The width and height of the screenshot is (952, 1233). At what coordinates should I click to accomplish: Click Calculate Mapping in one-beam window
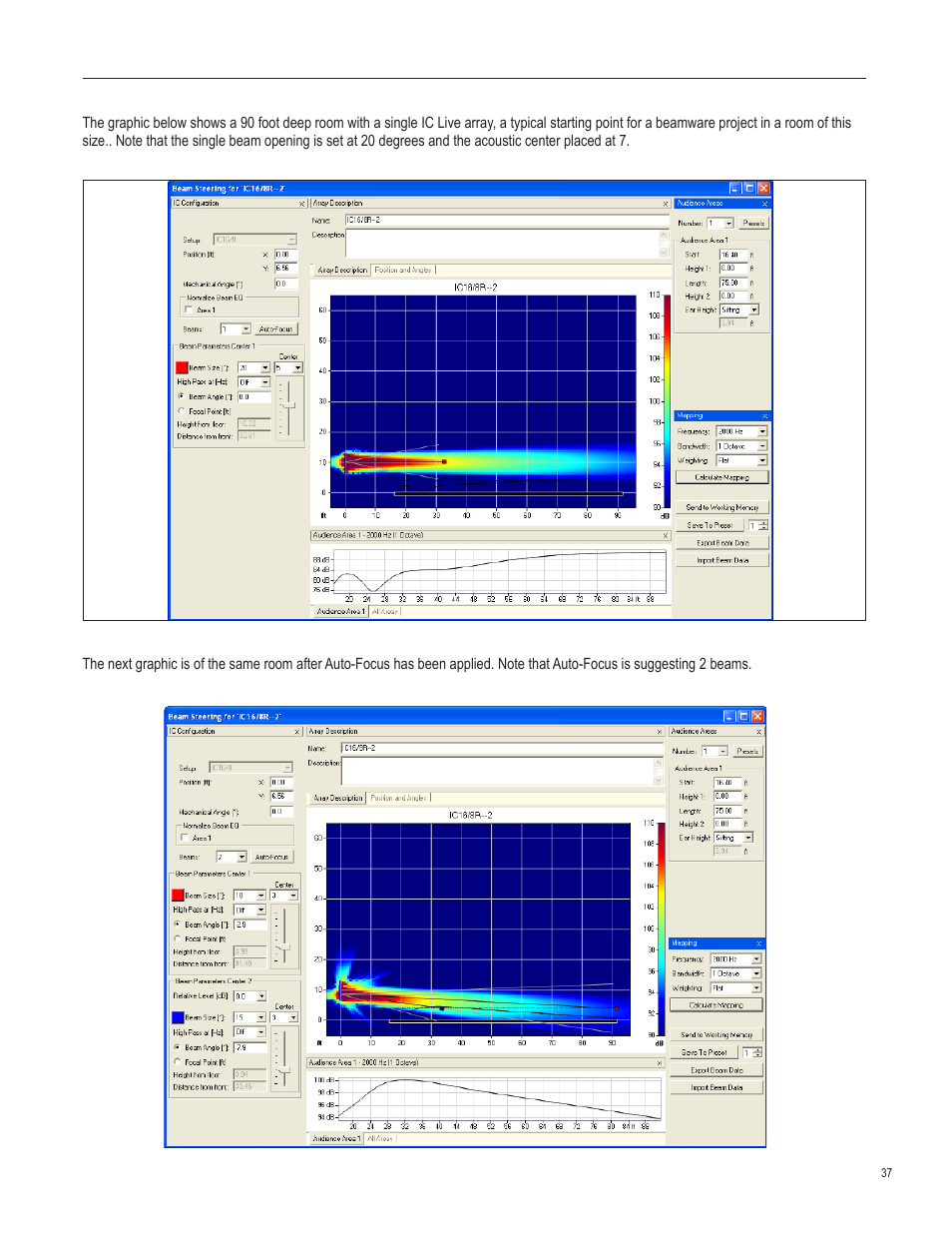[721, 478]
